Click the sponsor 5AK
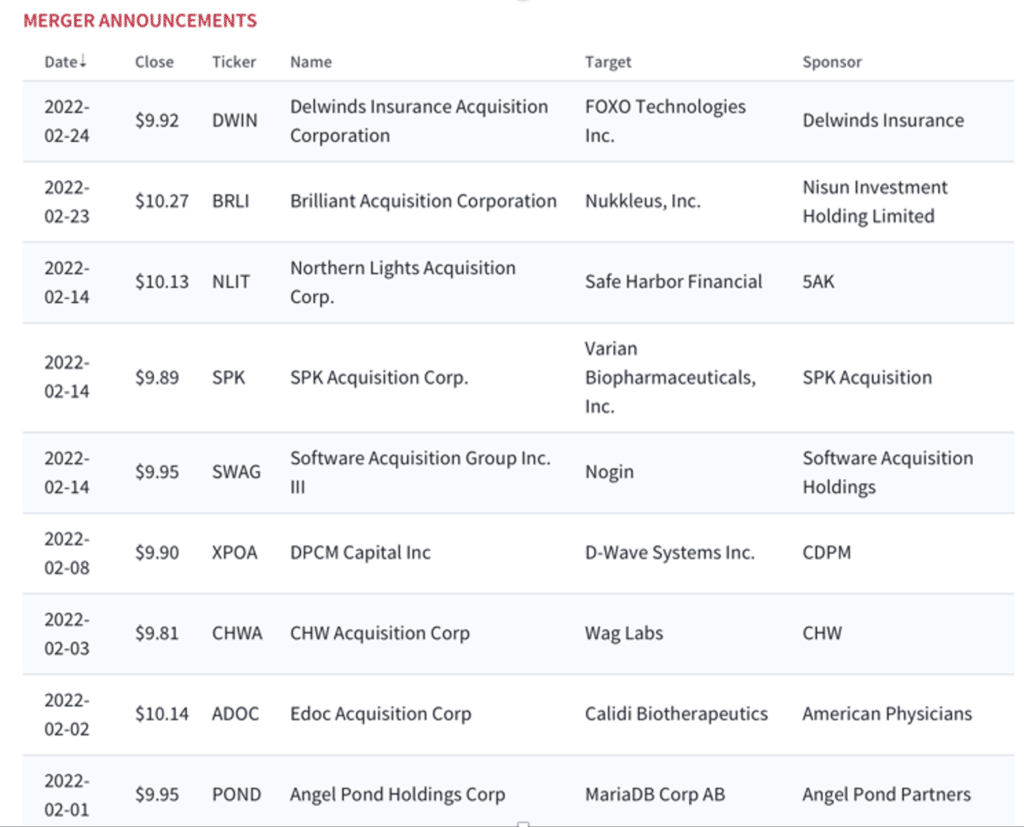Screen dimensions: 1024x827 point(818,282)
